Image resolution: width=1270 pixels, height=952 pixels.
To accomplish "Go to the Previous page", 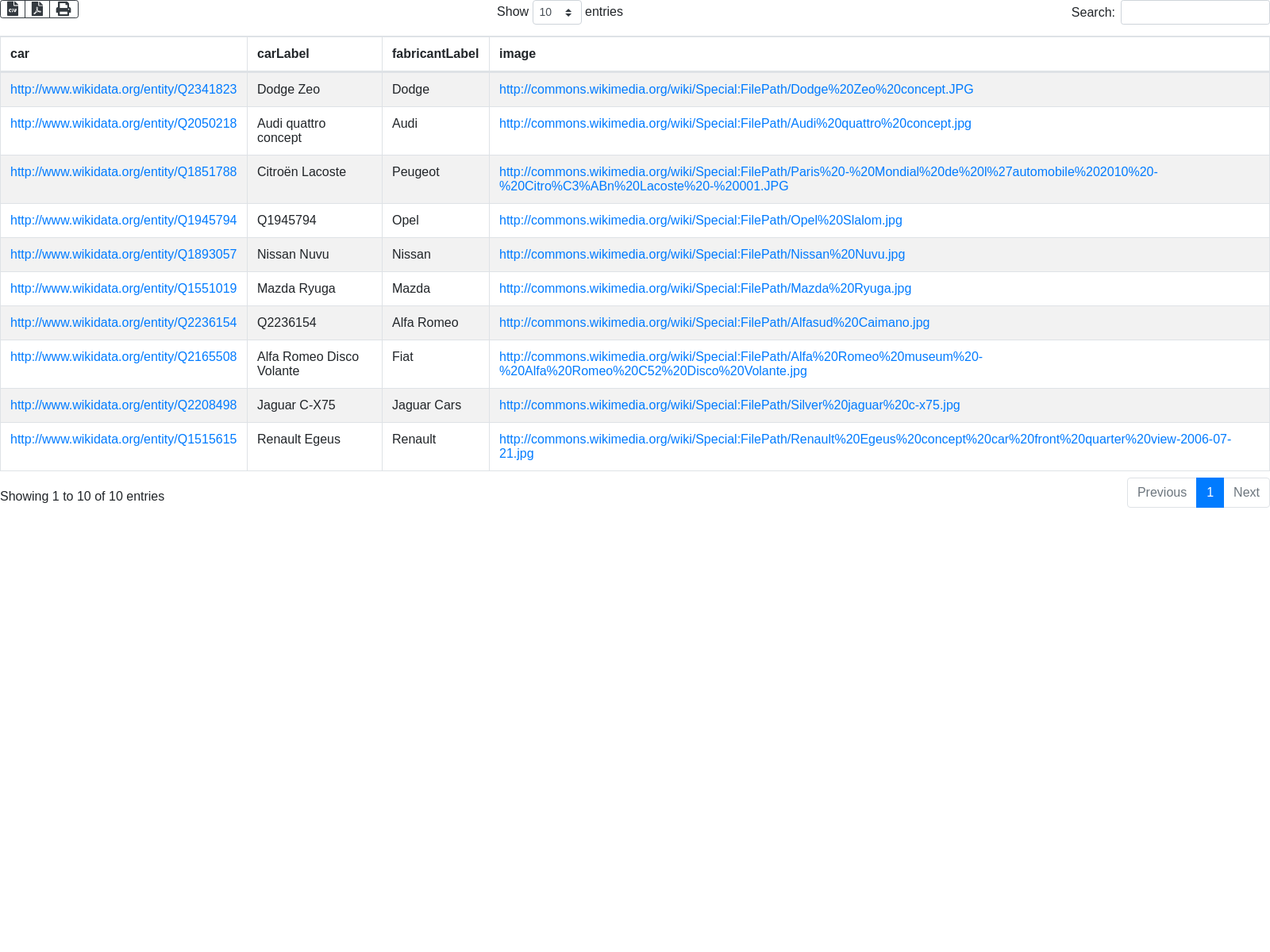I will (1161, 493).
